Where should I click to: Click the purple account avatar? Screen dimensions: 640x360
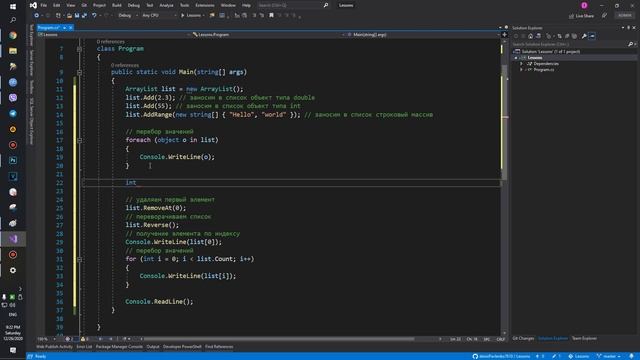coord(584,5)
